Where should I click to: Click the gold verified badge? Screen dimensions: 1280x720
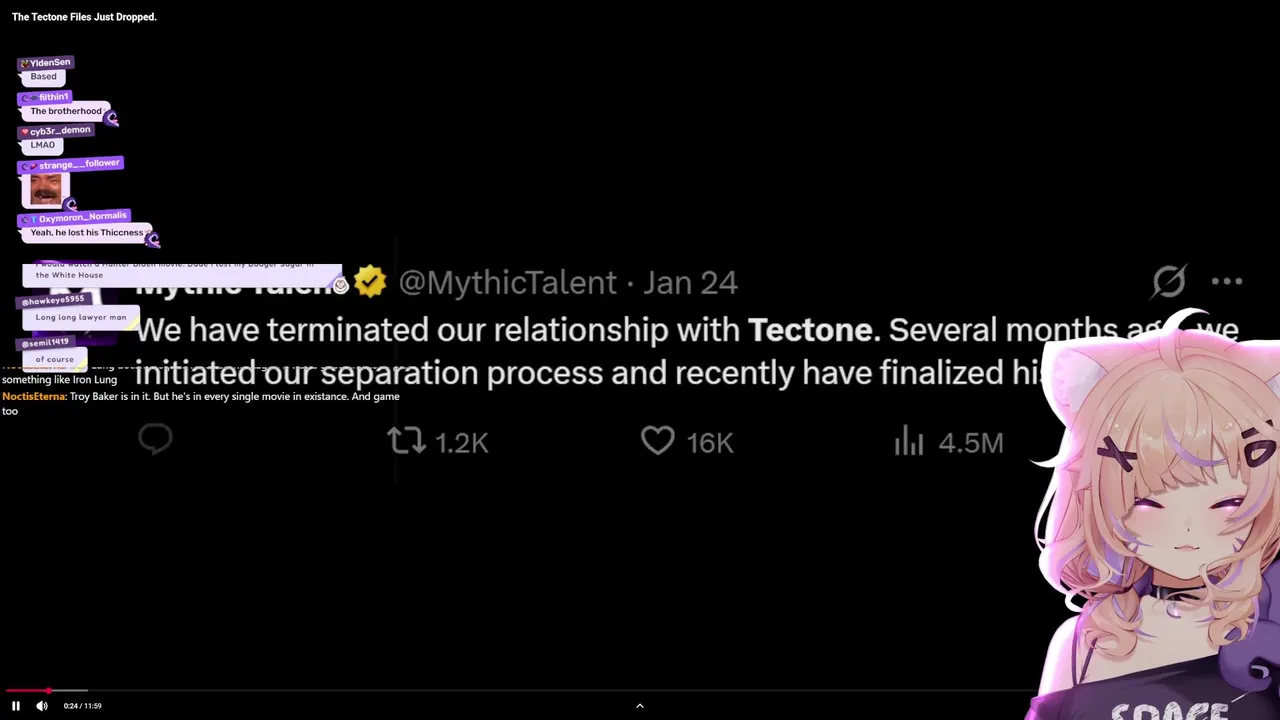tap(370, 282)
